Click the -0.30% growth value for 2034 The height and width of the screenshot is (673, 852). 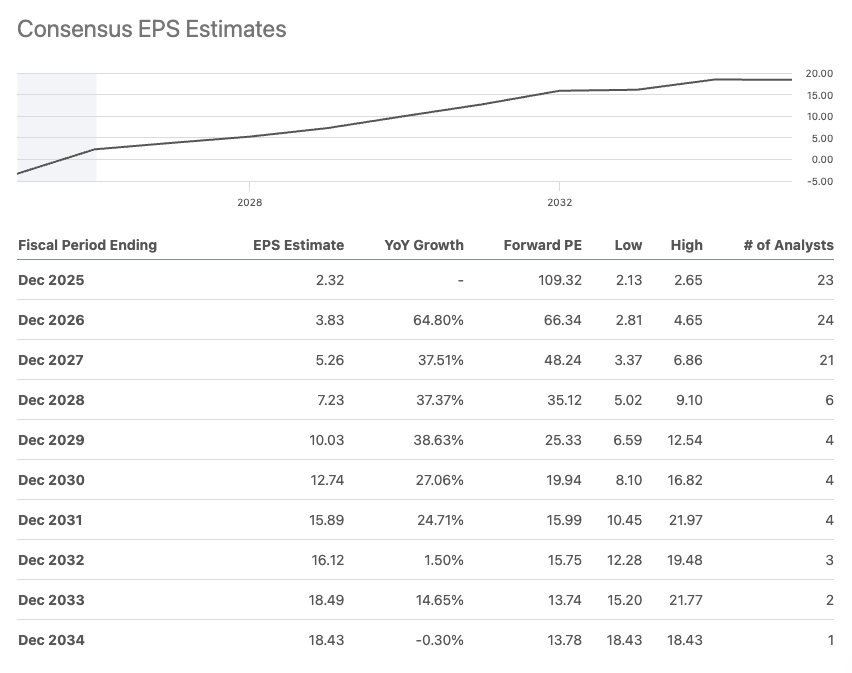[440, 640]
